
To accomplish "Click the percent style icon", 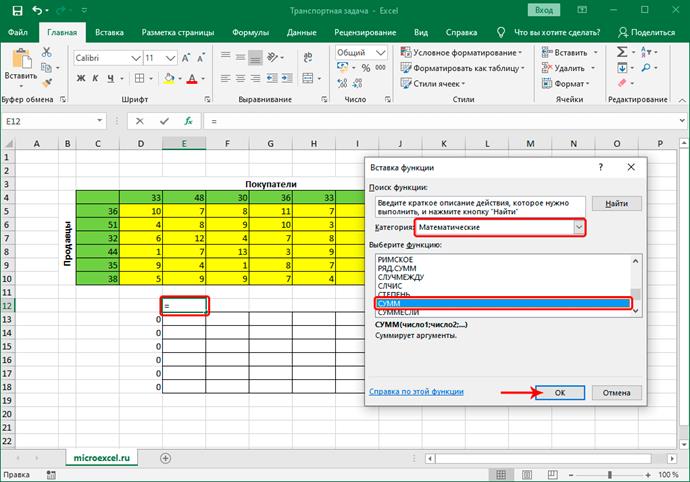I will [x=366, y=68].
